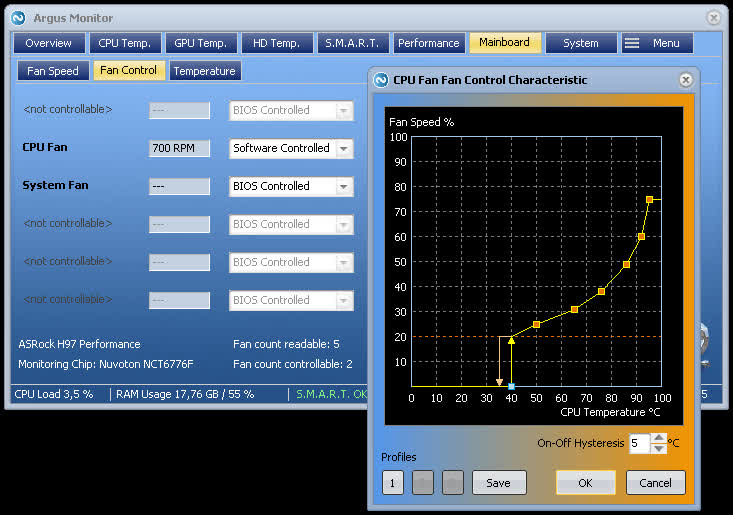This screenshot has width=733, height=515.
Task: Cancel the fan control dialog
Action: (x=655, y=483)
